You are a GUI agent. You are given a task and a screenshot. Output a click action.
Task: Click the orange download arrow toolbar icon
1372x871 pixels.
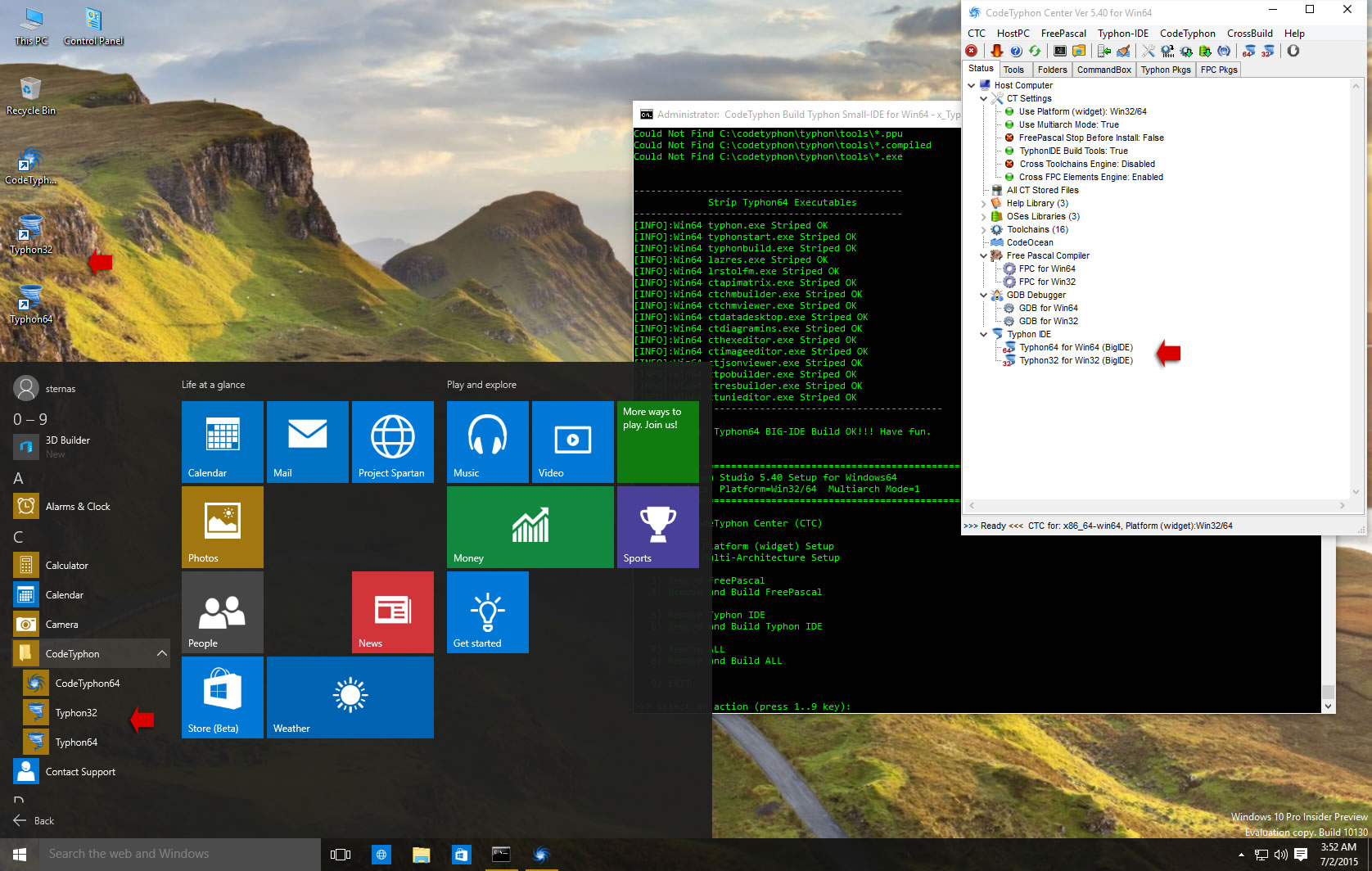click(996, 51)
